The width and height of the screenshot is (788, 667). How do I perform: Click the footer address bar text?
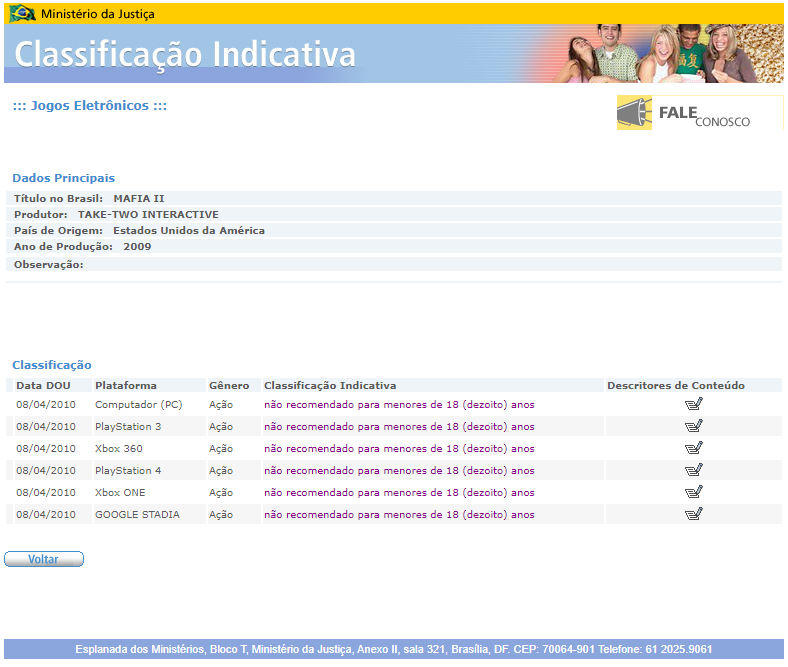393,649
